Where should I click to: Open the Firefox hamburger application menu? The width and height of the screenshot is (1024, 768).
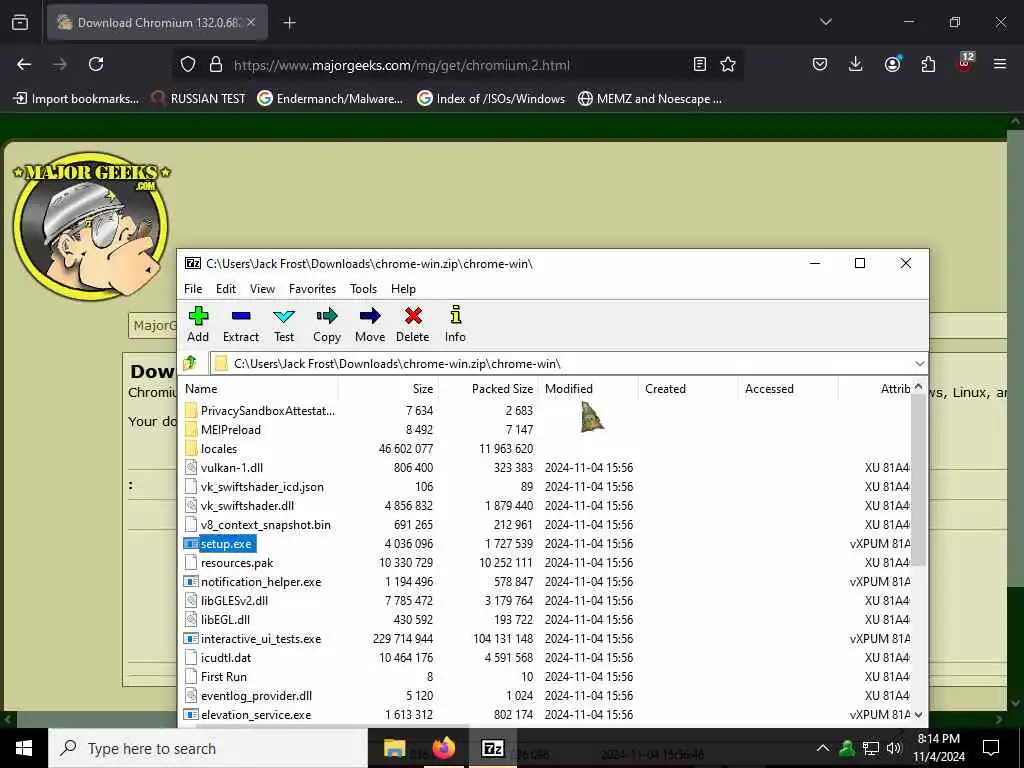tap(1000, 64)
